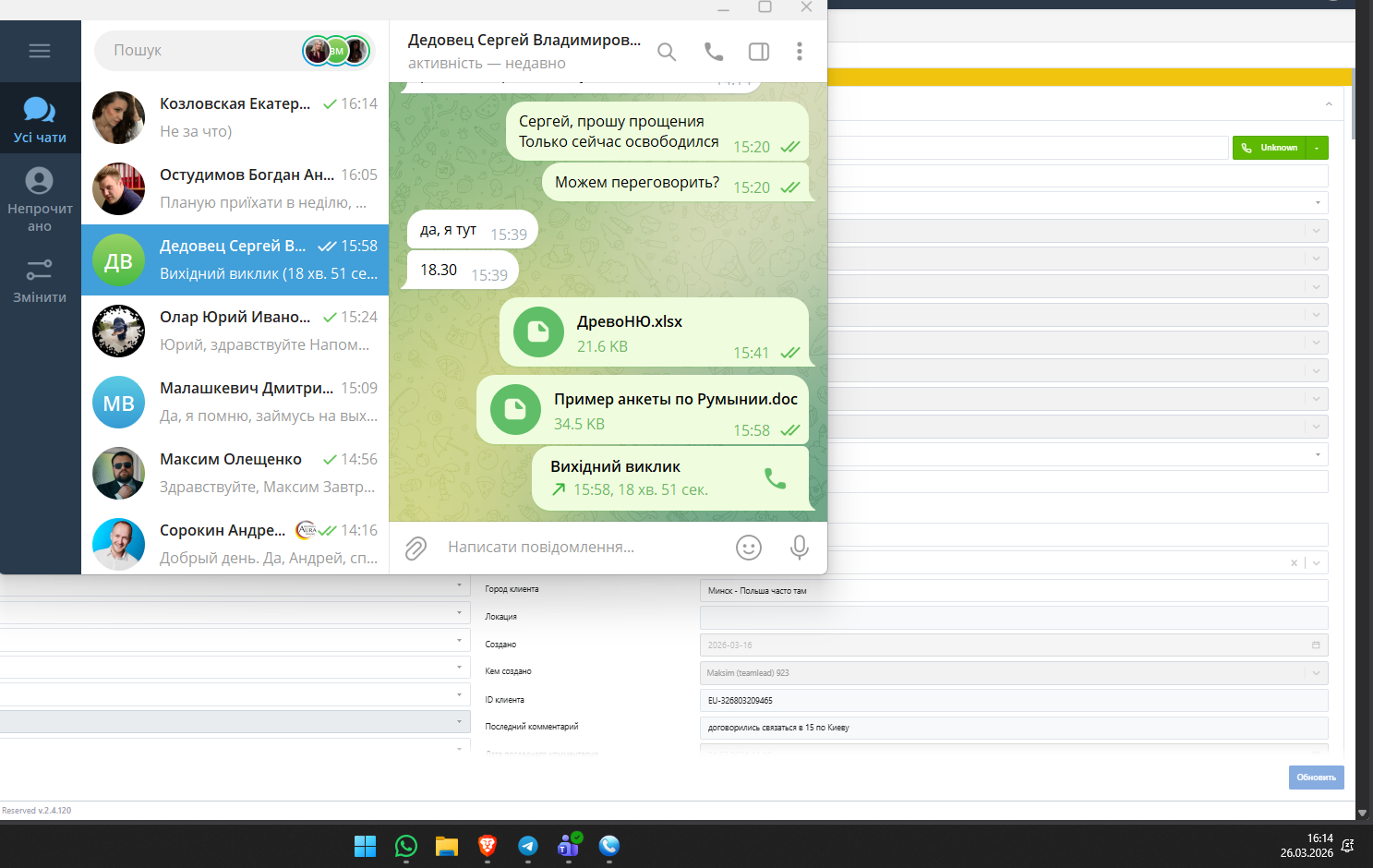Download the ДревоНЮ.xlsx file icon
Image resolution: width=1373 pixels, height=868 pixels.
click(x=538, y=332)
